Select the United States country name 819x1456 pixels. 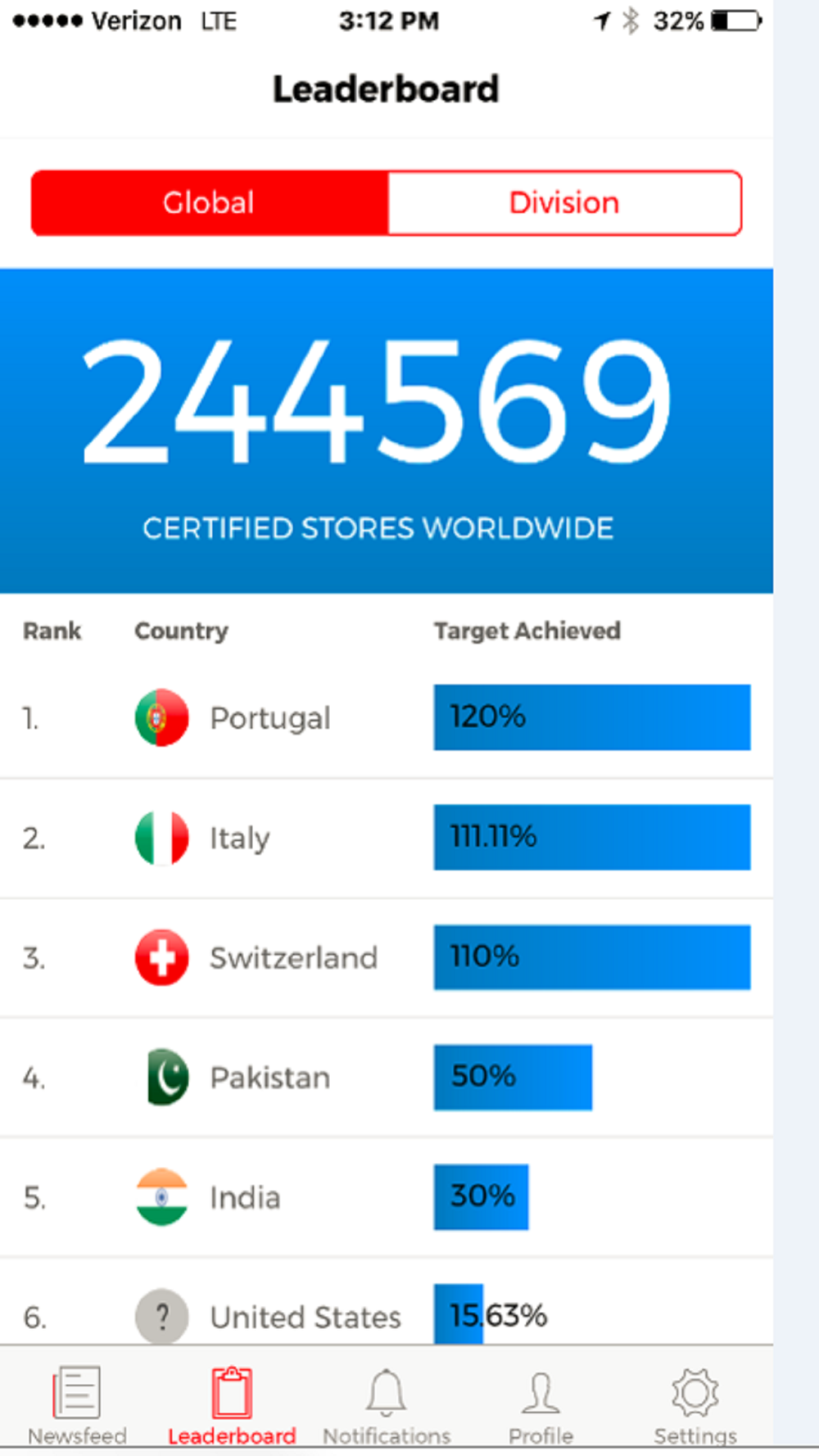pos(305,1317)
